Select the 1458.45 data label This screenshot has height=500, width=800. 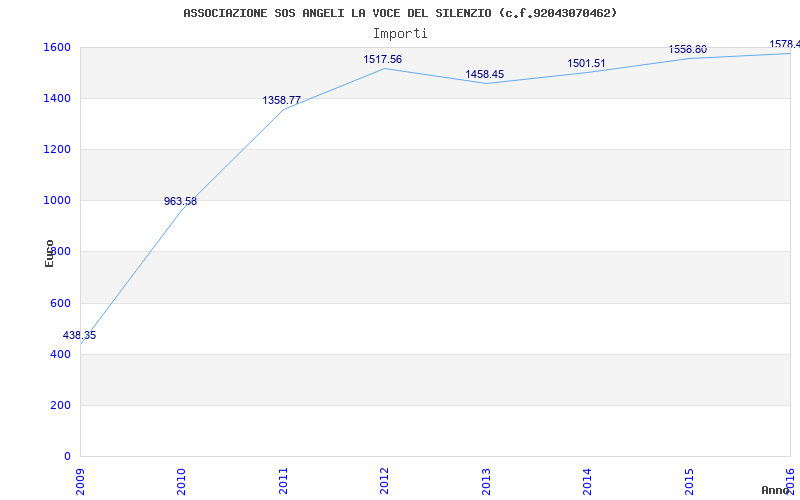tap(485, 74)
